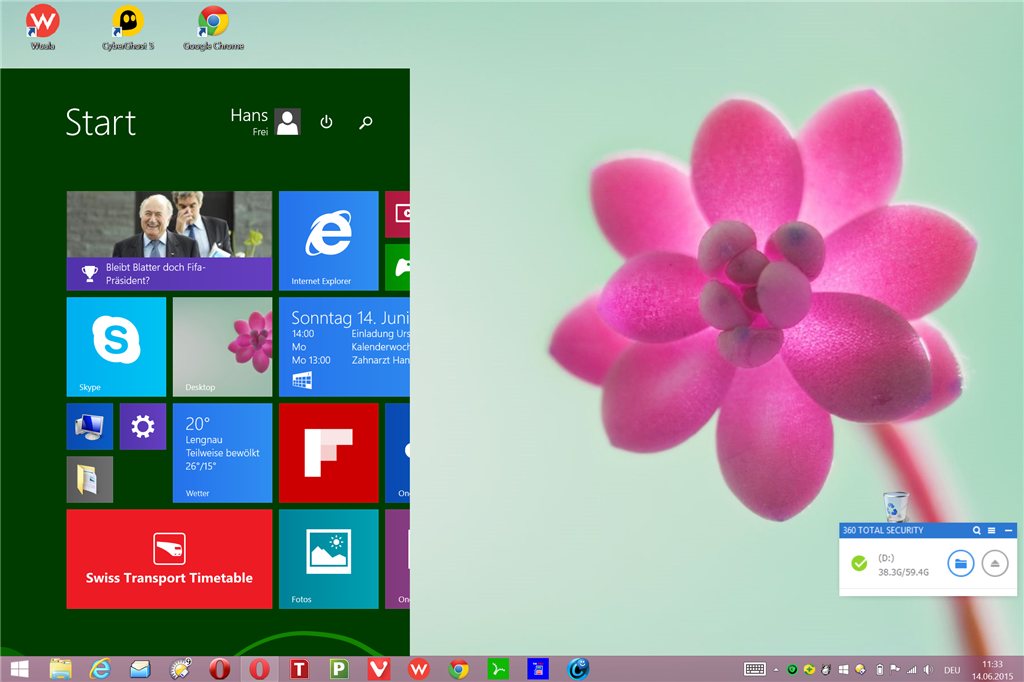Switch DEU input language indicator
This screenshot has height=682, width=1024.
(x=952, y=670)
